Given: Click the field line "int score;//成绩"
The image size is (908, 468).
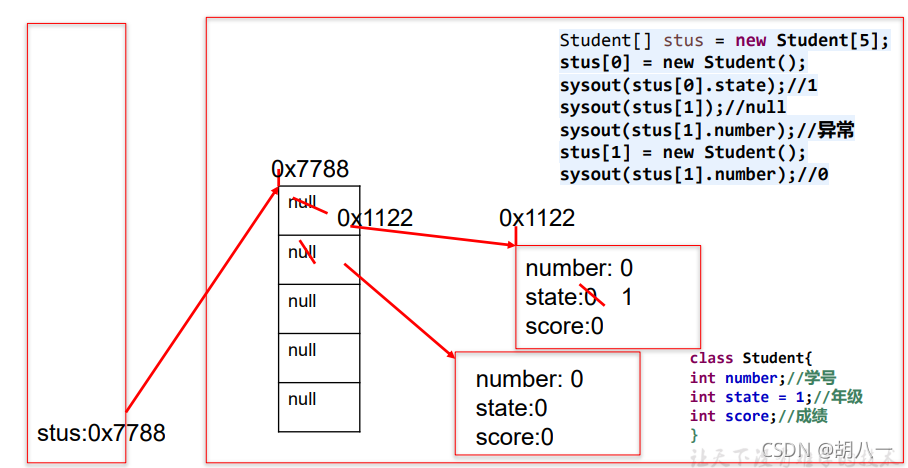Looking at the screenshot, I should point(759,416).
